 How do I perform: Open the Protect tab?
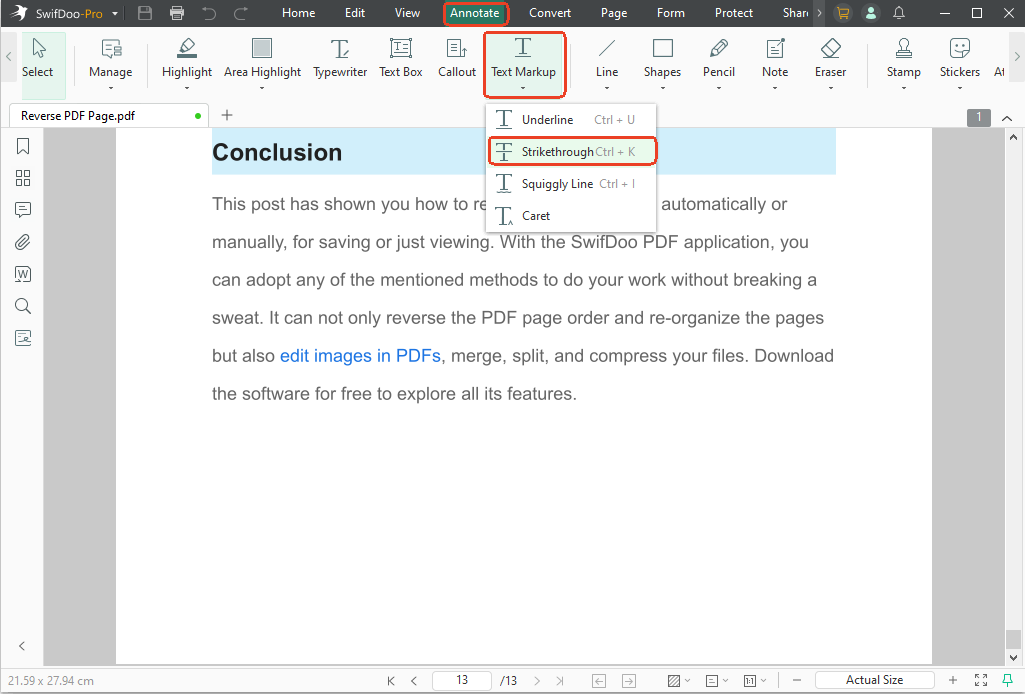tap(733, 13)
